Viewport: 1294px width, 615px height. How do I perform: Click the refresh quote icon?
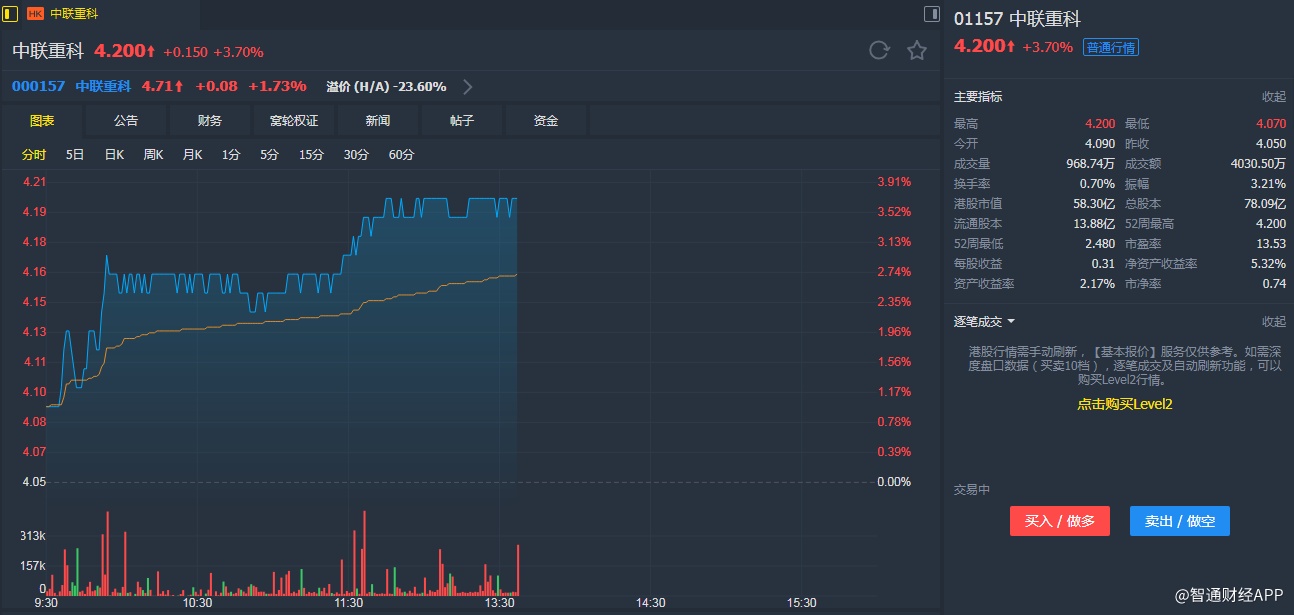[879, 50]
